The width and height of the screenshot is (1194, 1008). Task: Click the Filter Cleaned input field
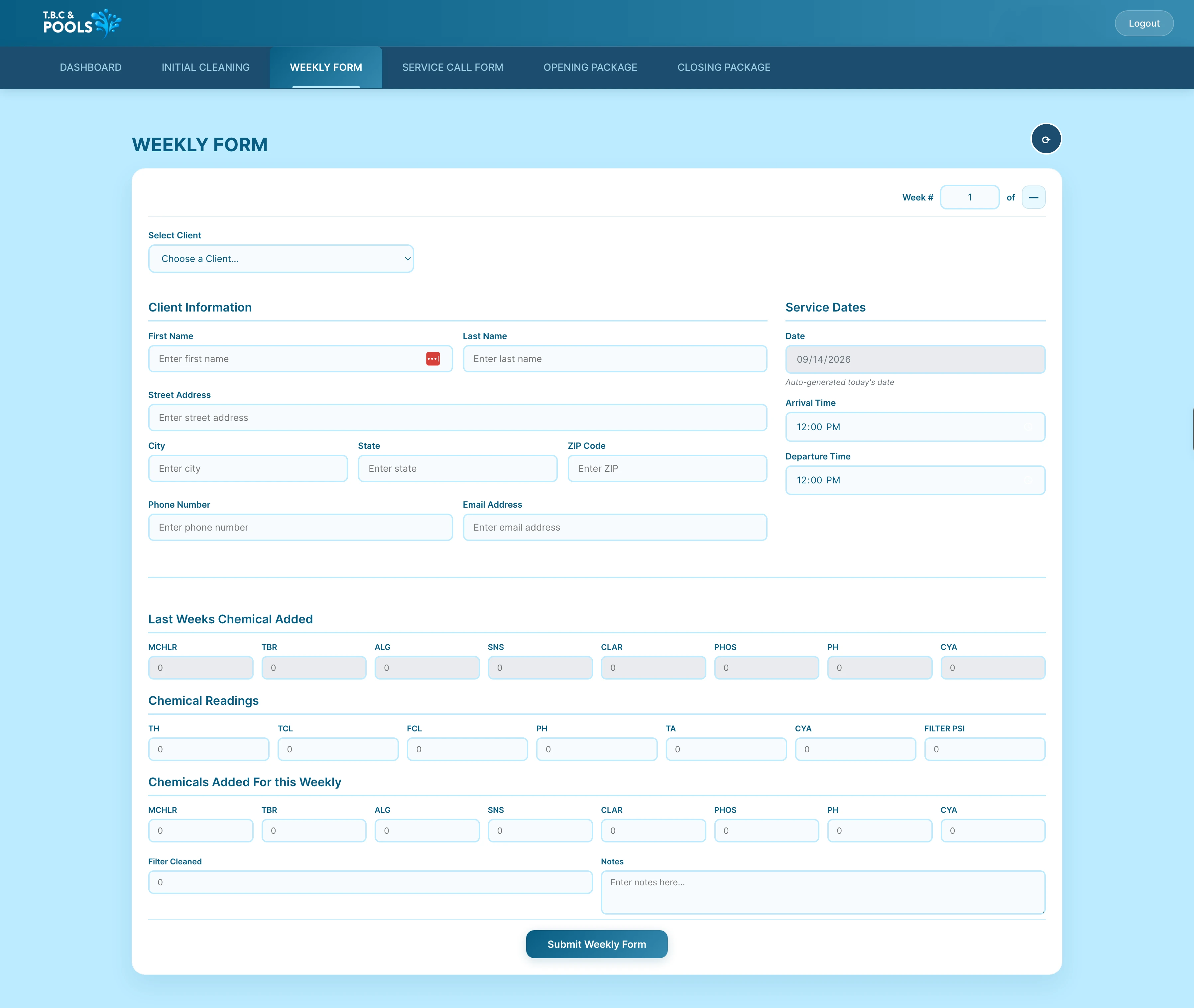(370, 882)
